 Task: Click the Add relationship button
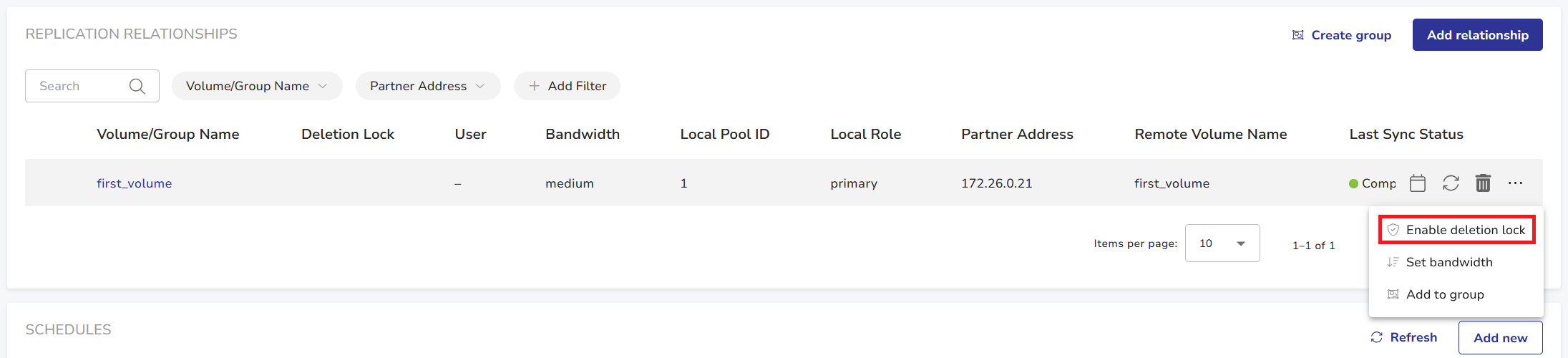click(1477, 35)
